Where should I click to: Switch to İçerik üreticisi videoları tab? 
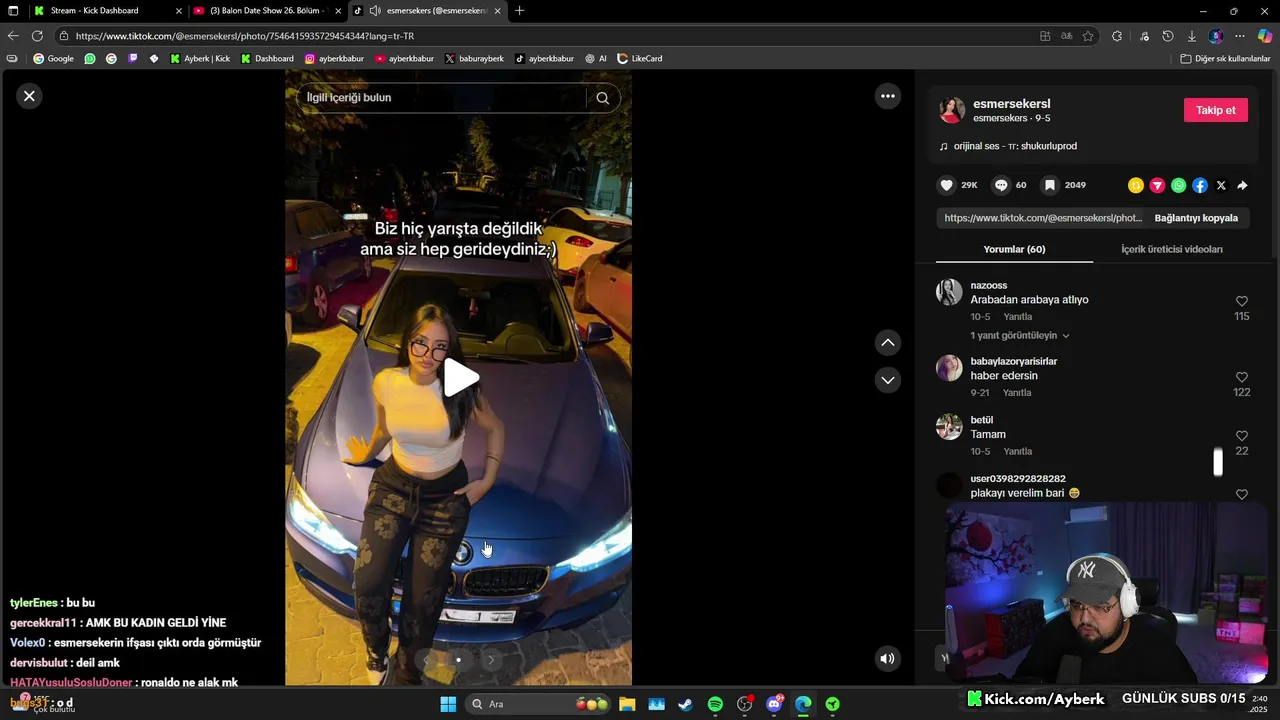click(x=1172, y=249)
